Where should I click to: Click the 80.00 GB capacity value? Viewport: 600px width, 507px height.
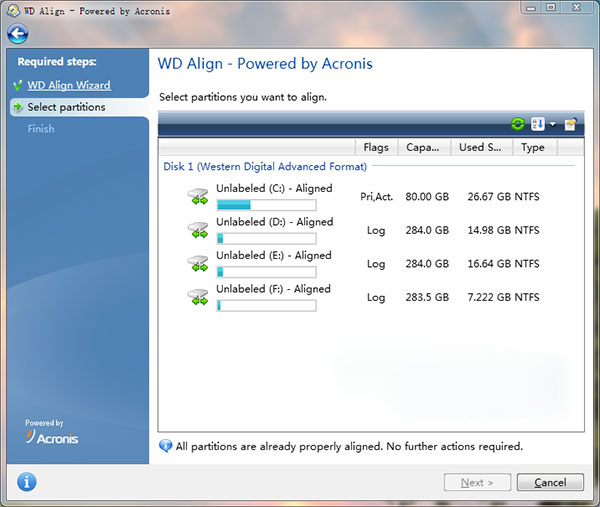coord(427,197)
